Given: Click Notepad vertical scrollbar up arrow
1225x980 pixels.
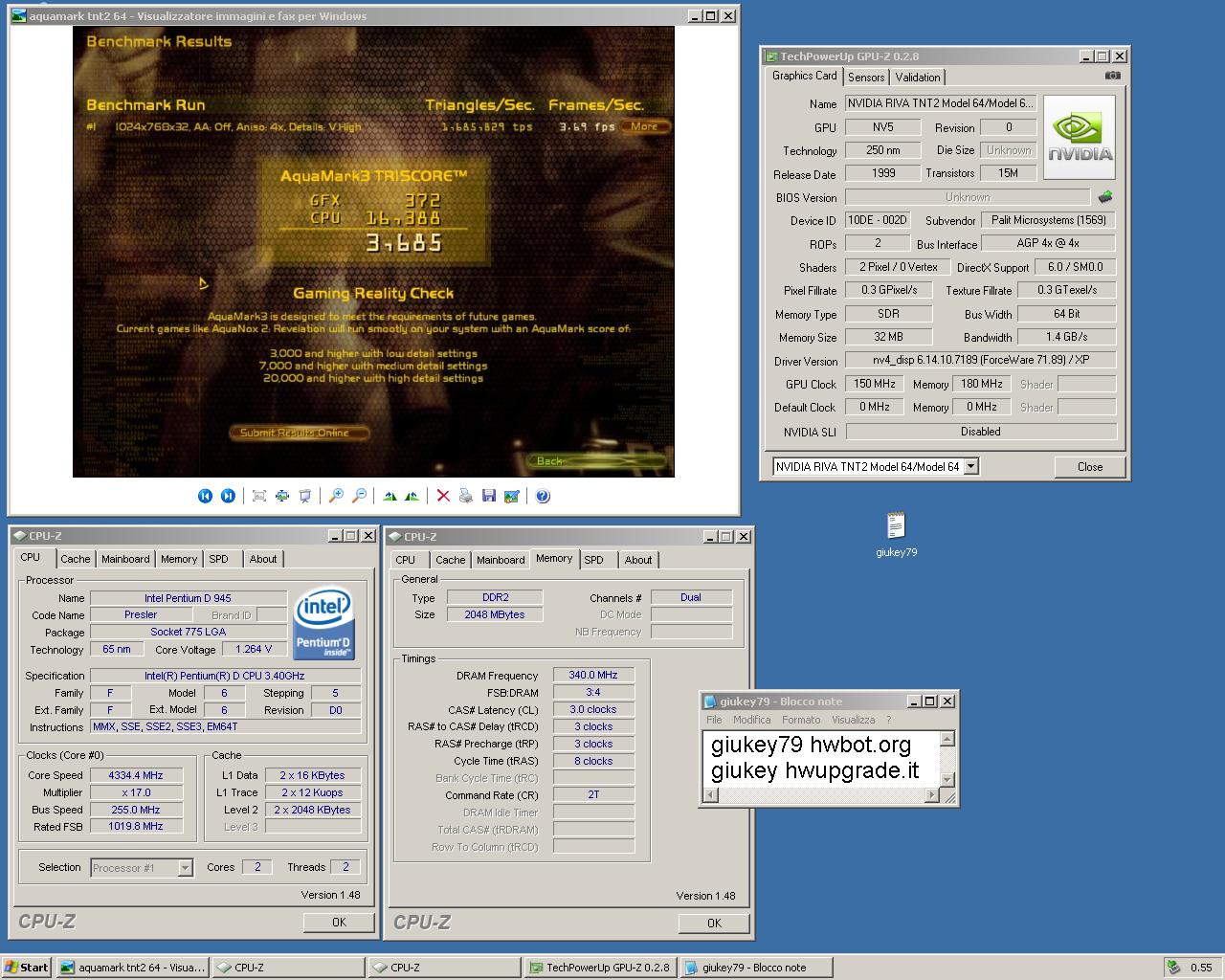Looking at the screenshot, I should 947,738.
